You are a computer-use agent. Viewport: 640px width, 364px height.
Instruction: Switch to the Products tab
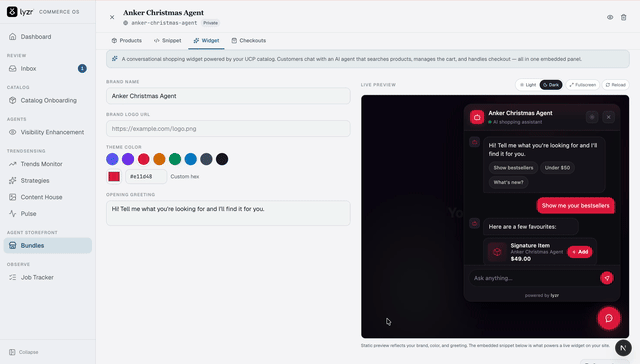(127, 40)
